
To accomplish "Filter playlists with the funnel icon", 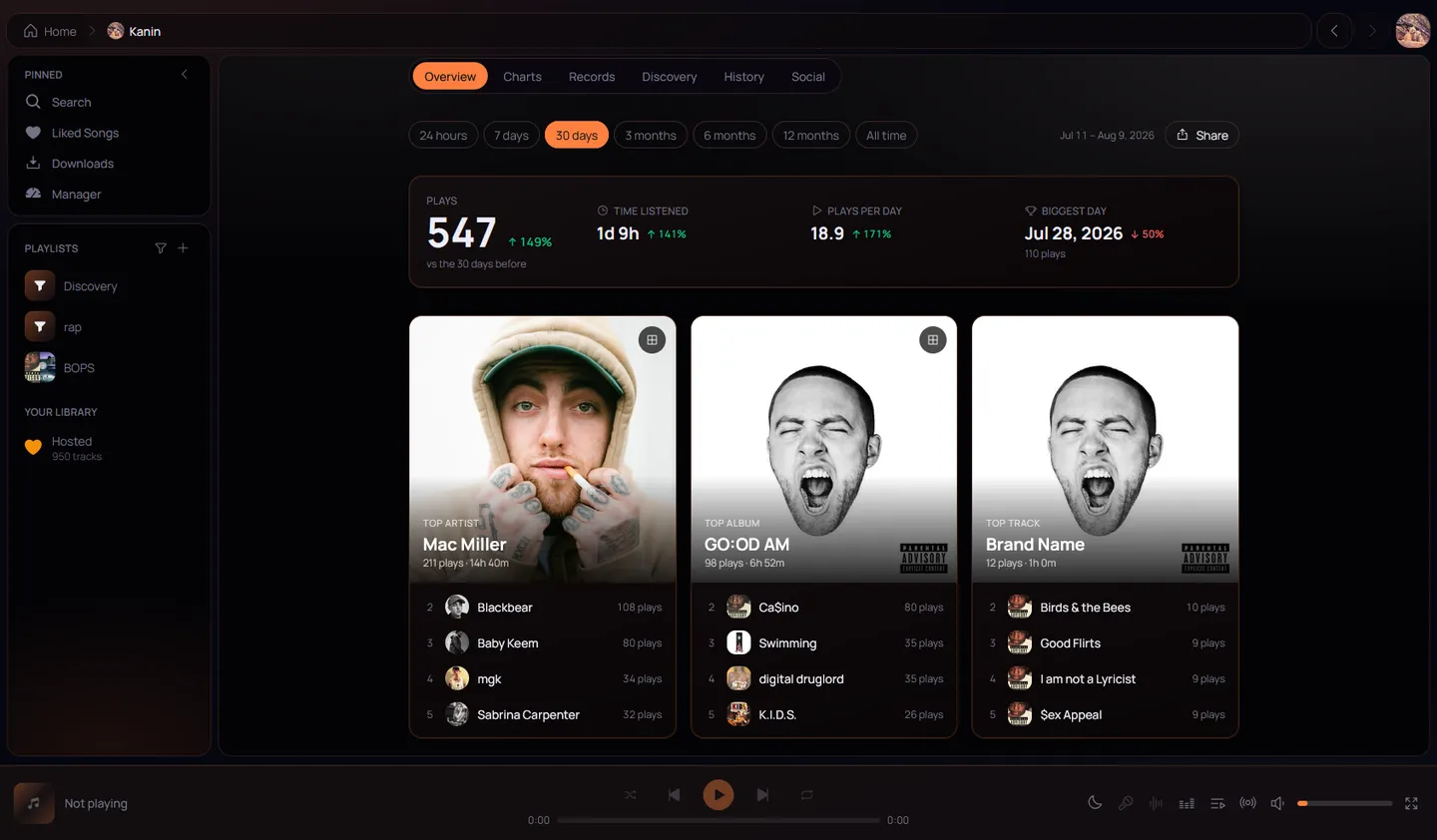I will point(161,248).
